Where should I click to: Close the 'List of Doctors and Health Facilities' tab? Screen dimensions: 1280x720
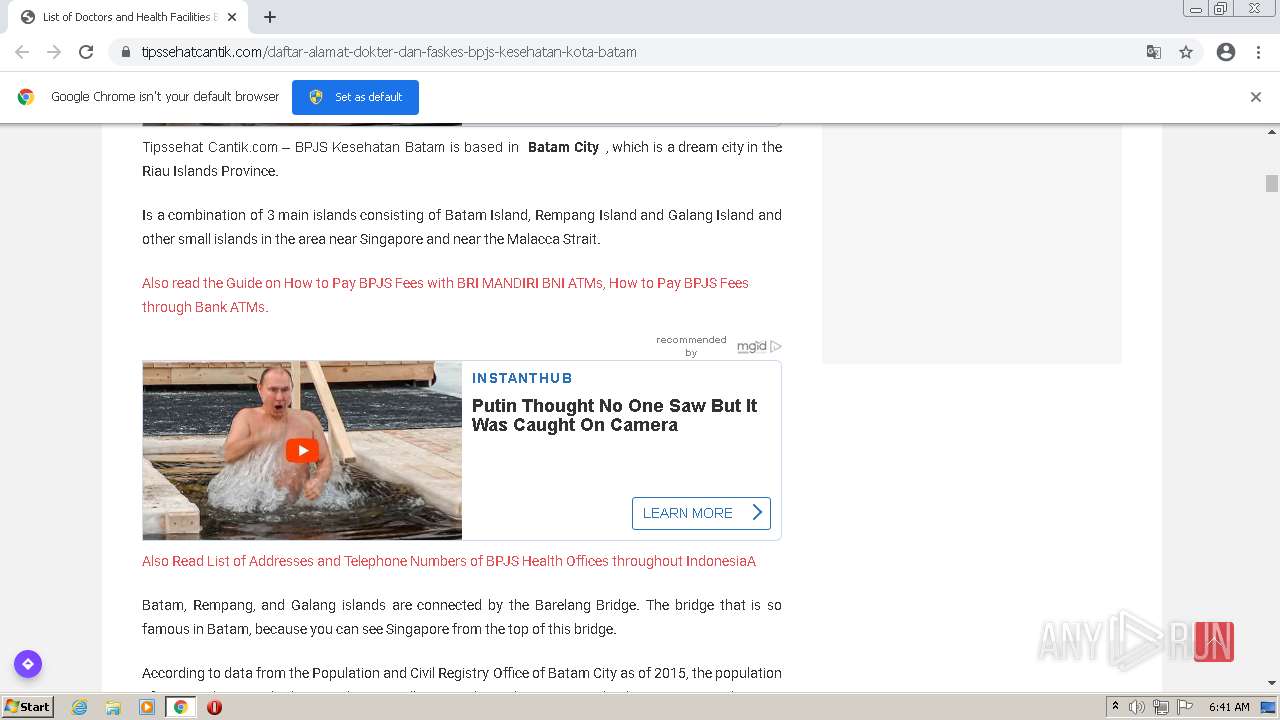tap(232, 17)
